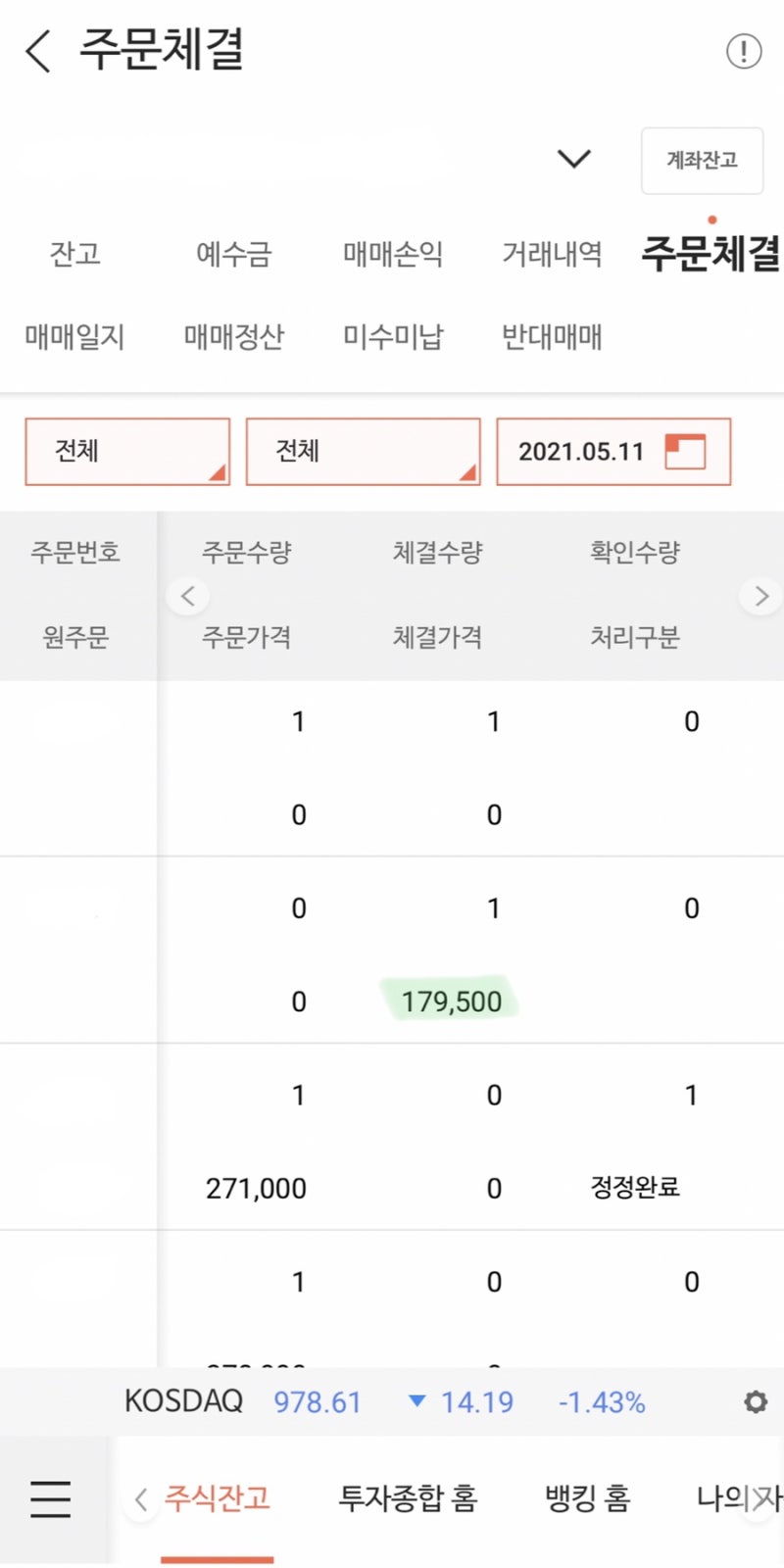Viewport: 784px width, 1568px height.
Task: Click the 주문가격 column header
Action: (x=247, y=638)
